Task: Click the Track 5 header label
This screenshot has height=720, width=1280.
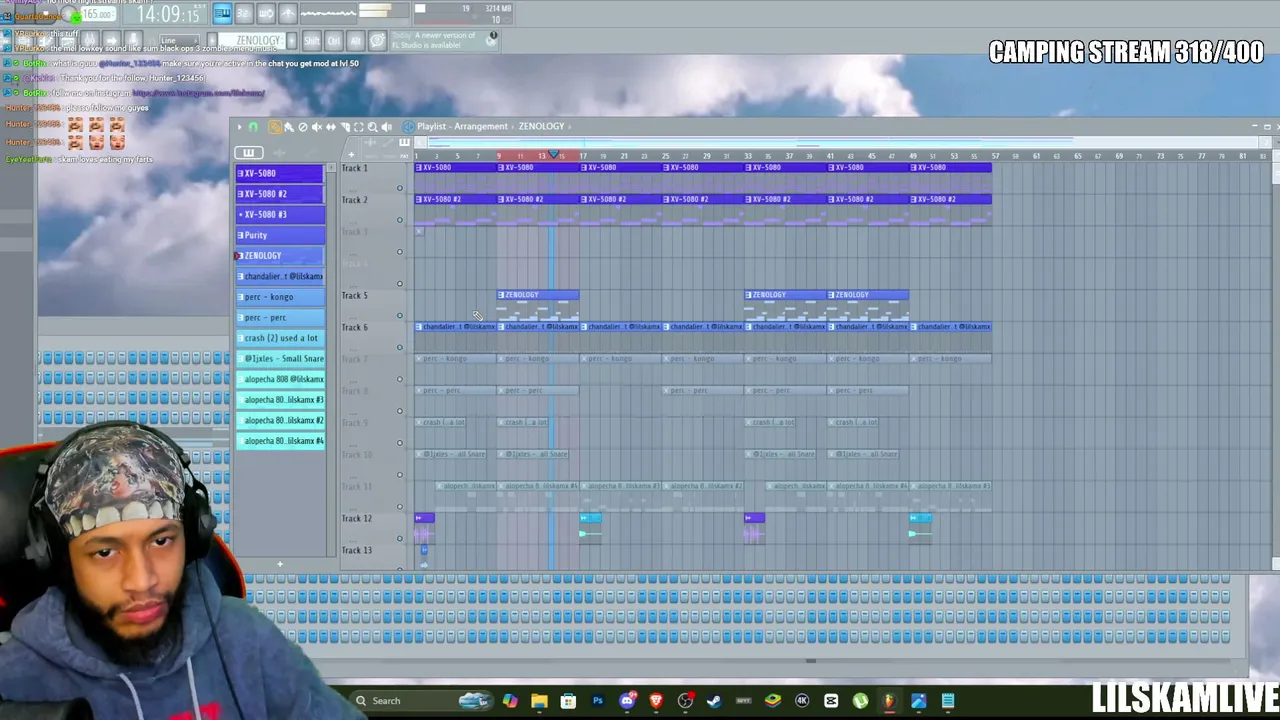Action: pos(354,296)
